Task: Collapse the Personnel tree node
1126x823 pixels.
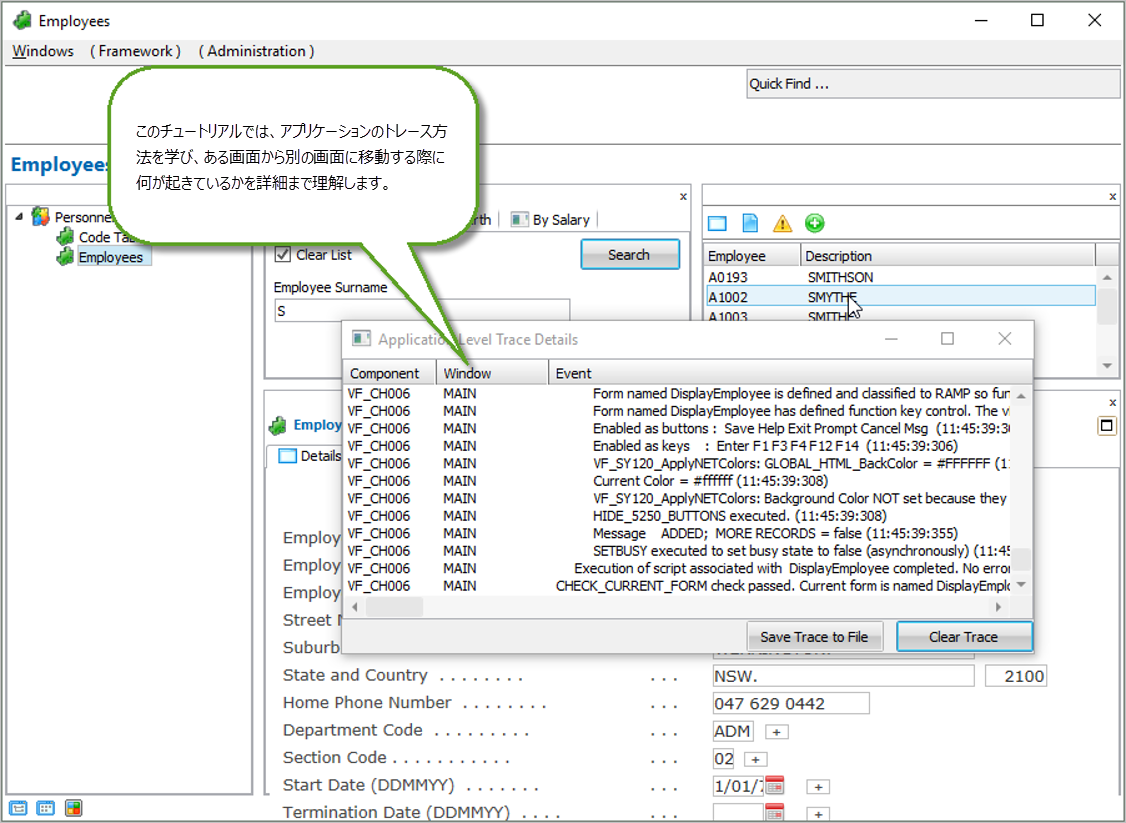Action: coord(19,216)
